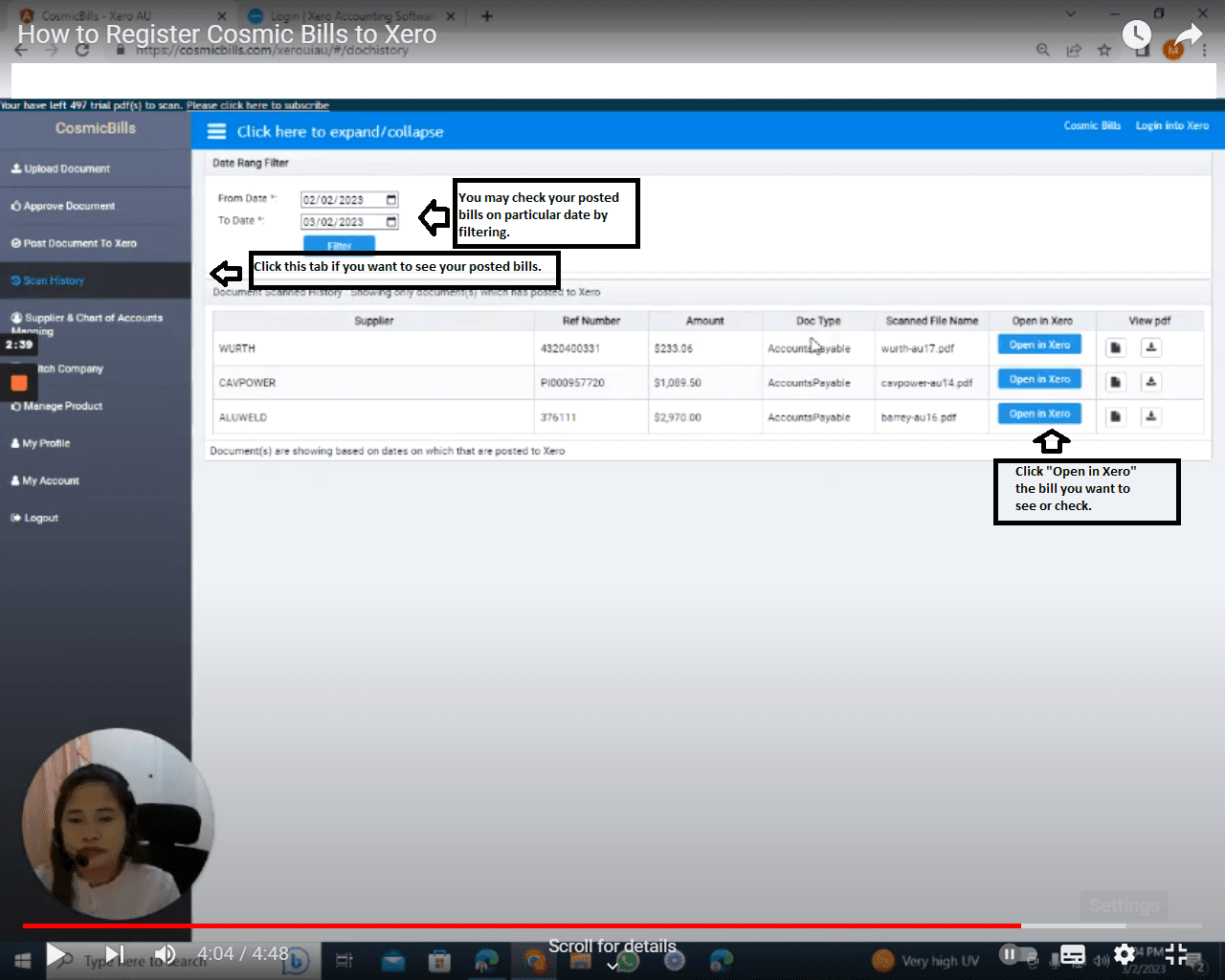The image size is (1225, 980).
Task: Click the Cosmic Bills header link
Action: [x=1092, y=125]
